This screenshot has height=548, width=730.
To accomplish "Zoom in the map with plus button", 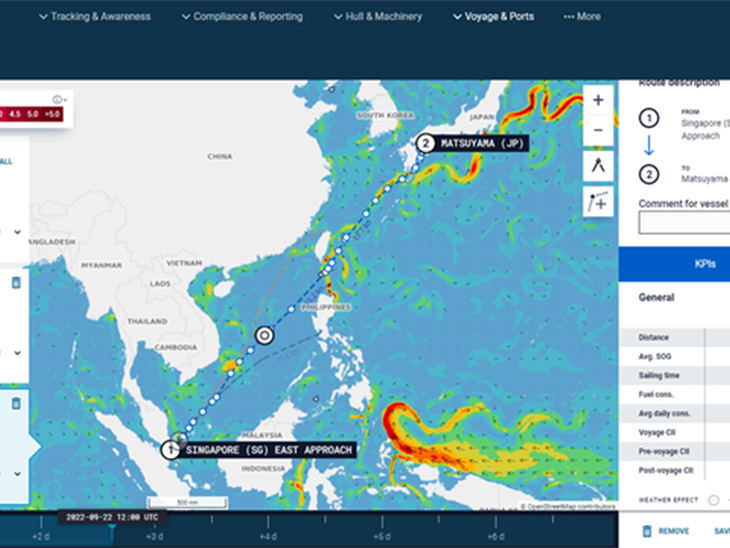I will pos(598,100).
